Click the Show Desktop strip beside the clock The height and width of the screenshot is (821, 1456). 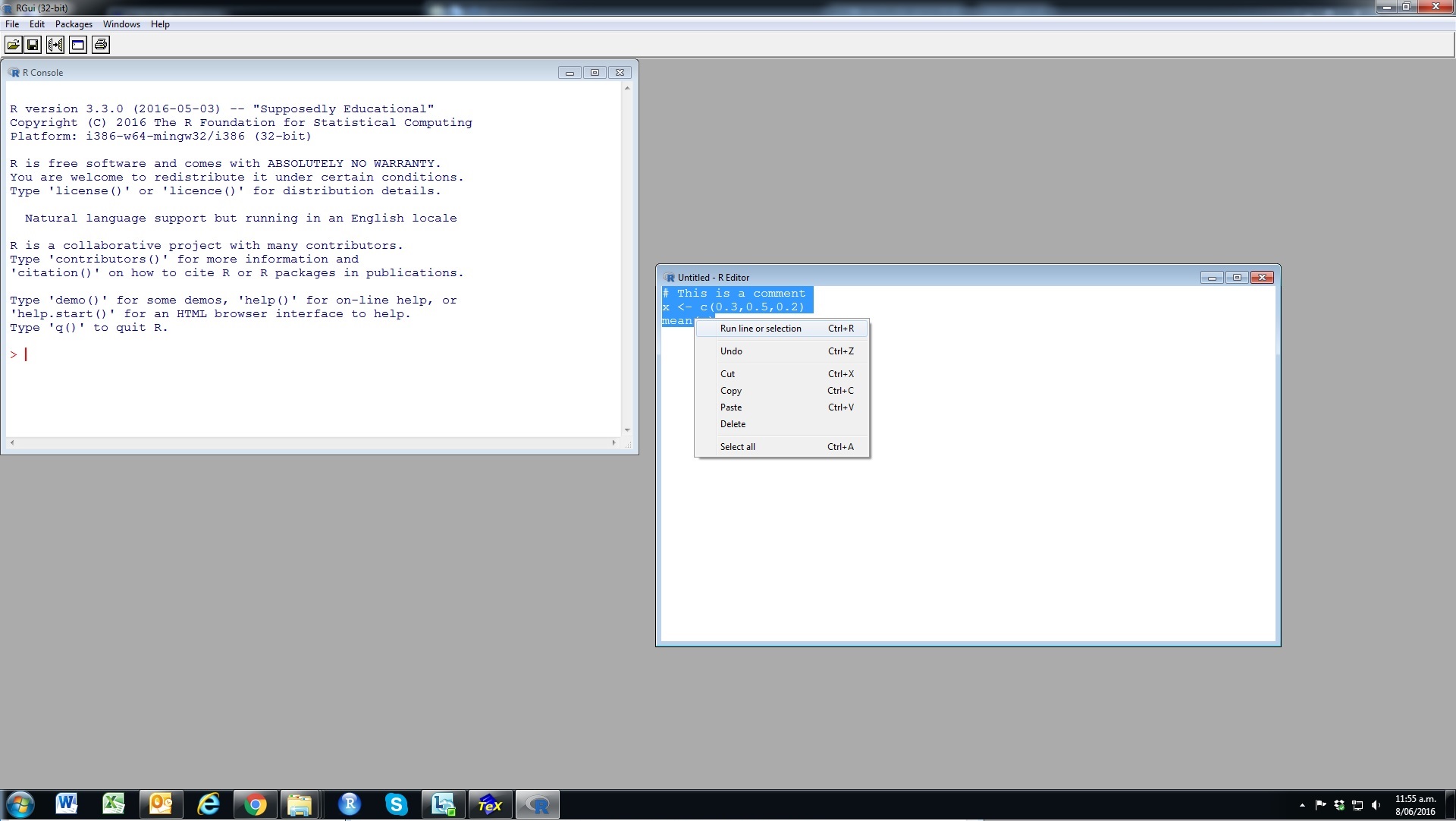point(1450,805)
